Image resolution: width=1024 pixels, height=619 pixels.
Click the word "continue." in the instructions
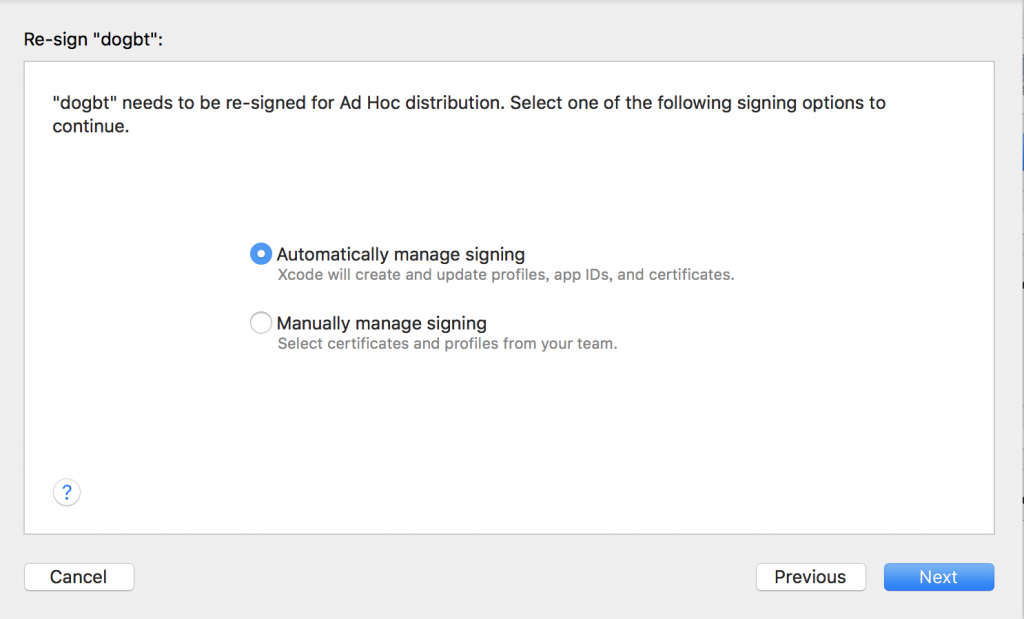click(91, 127)
